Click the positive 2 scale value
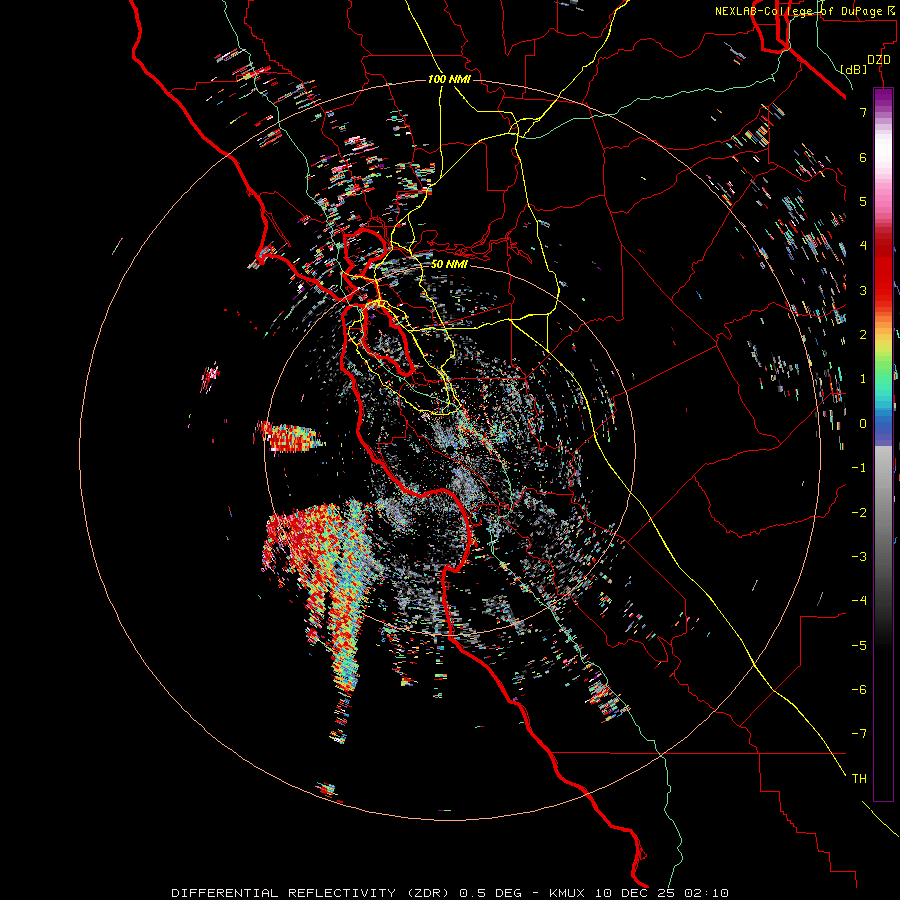This screenshot has width=900, height=900. click(x=863, y=335)
